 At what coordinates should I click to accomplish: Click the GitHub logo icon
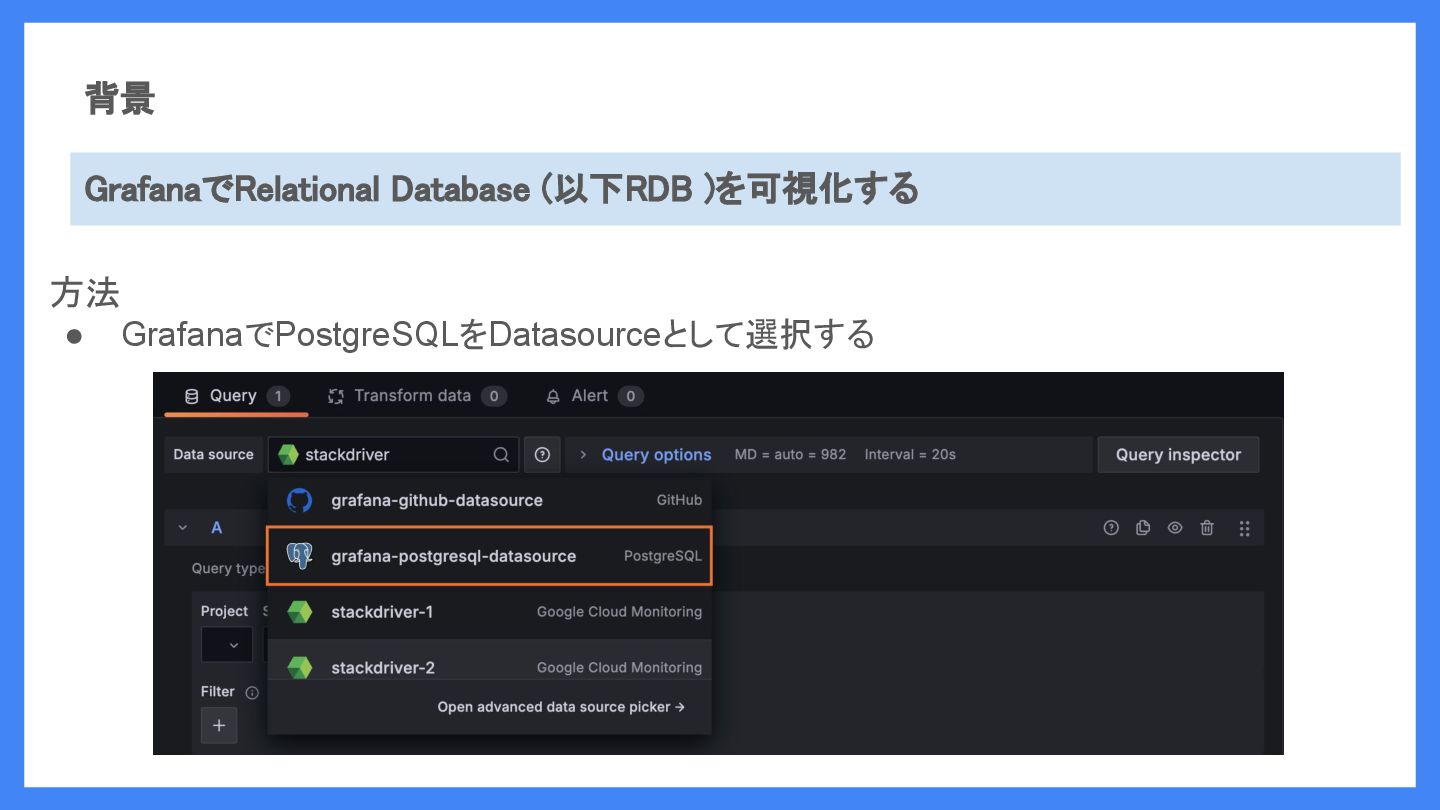(x=299, y=500)
